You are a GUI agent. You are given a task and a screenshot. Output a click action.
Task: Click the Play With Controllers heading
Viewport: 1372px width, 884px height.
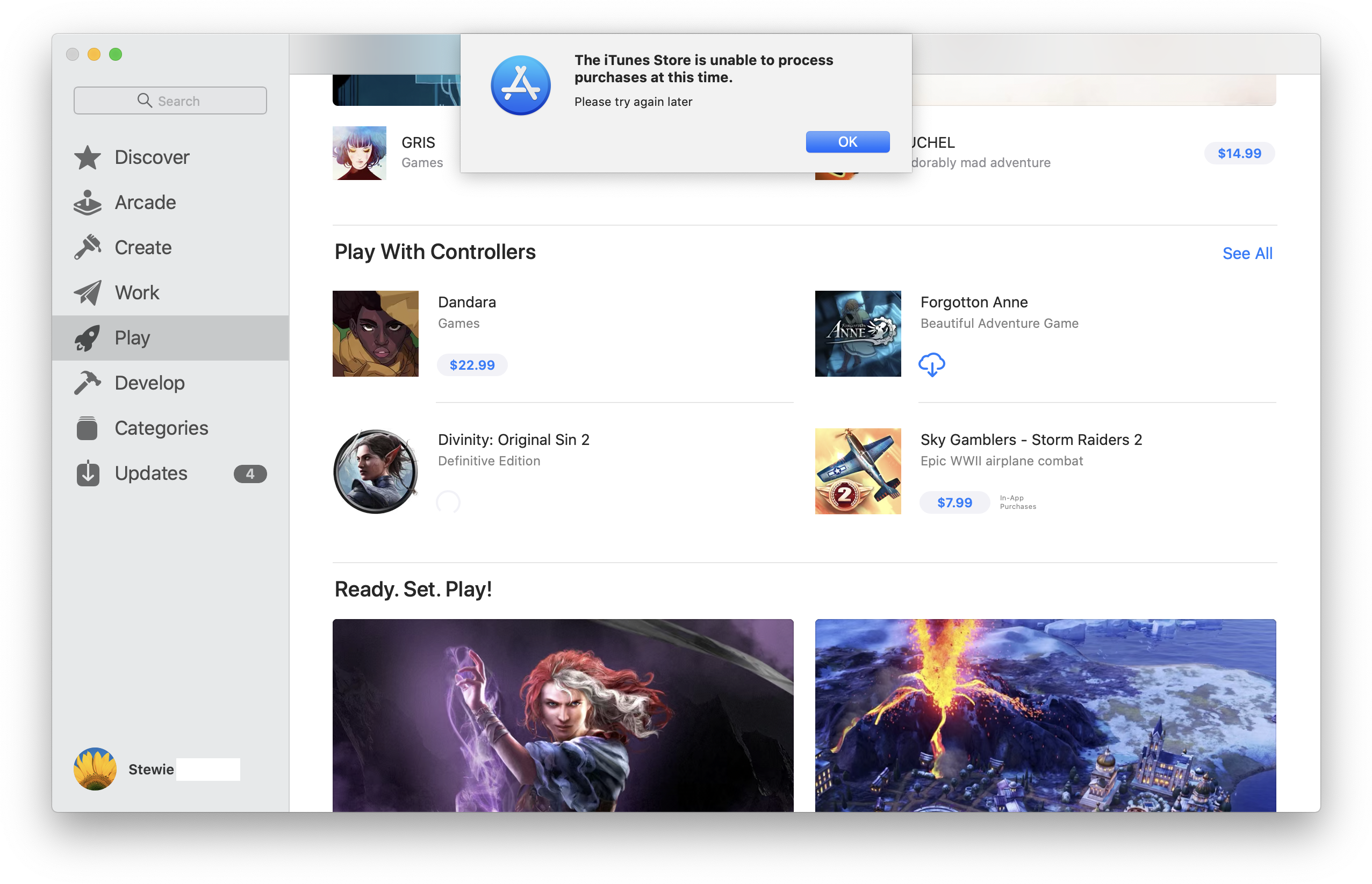click(435, 252)
